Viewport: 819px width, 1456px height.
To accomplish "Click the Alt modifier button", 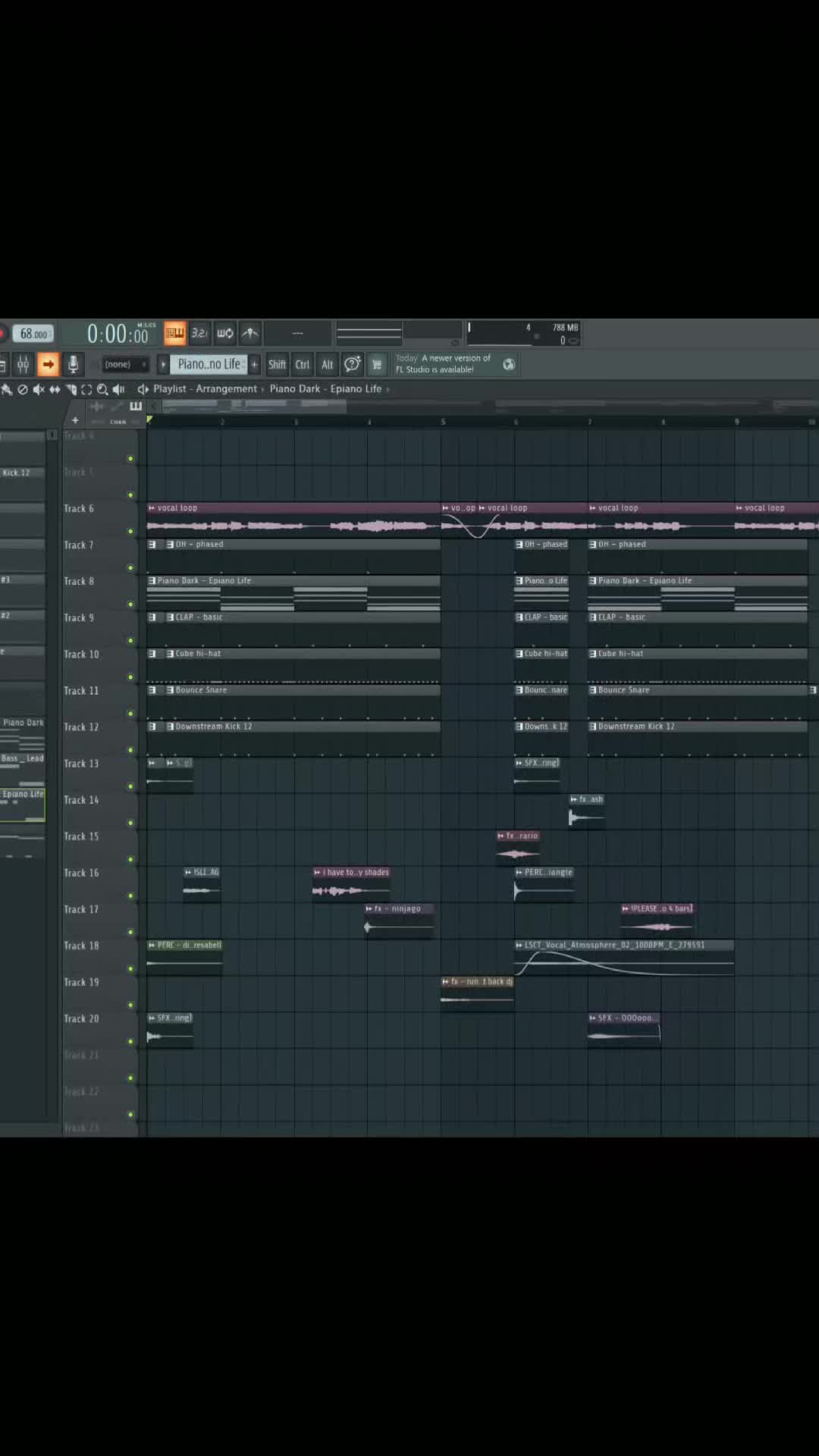I will tap(328, 365).
